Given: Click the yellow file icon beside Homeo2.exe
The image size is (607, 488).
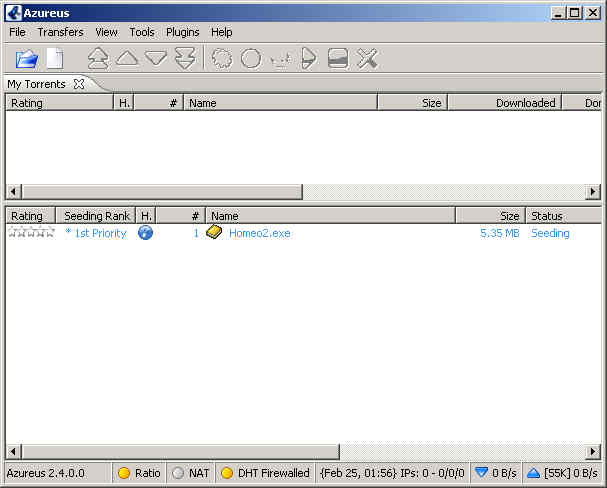Looking at the screenshot, I should point(214,232).
